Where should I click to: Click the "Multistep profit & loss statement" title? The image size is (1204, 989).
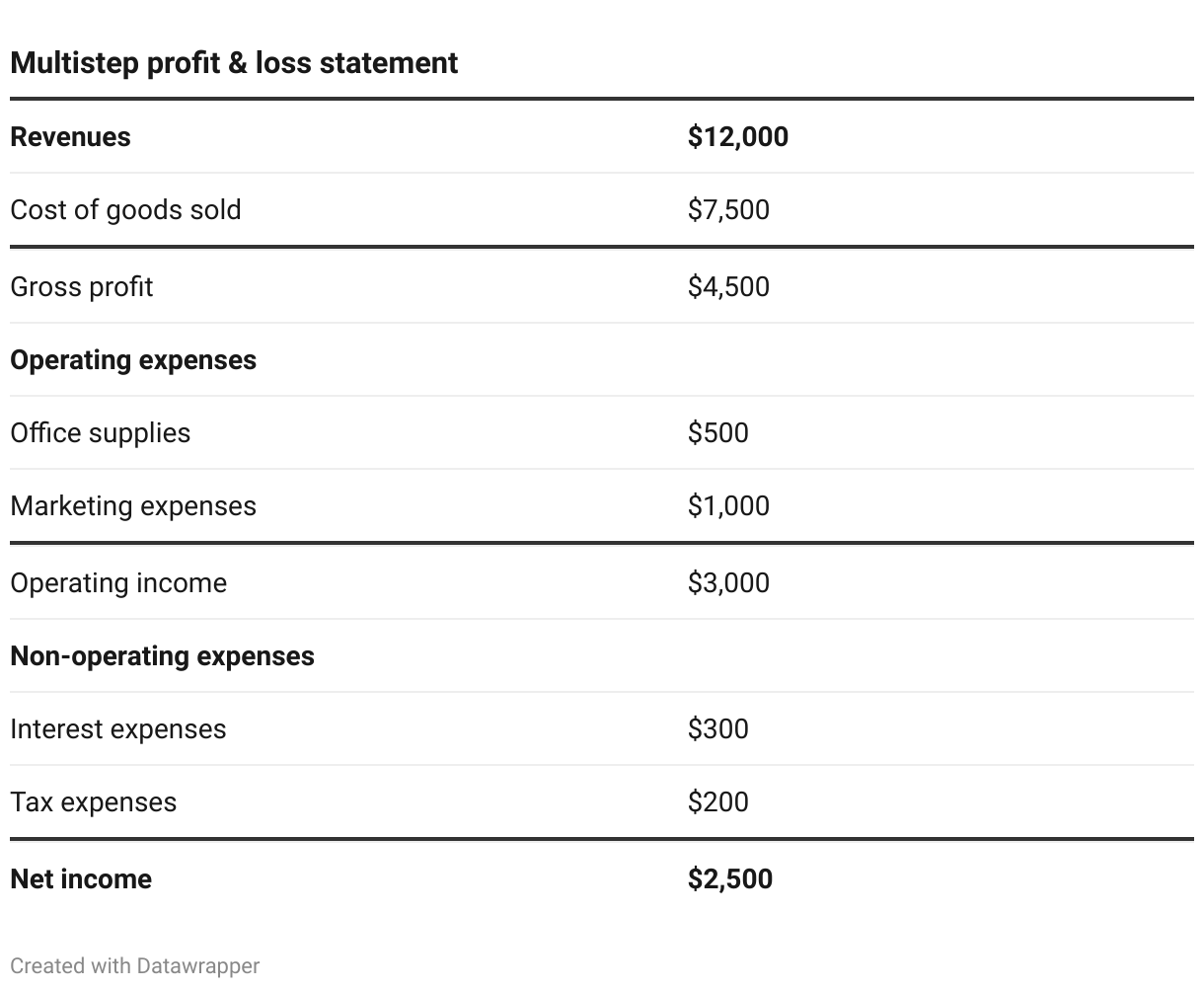click(x=234, y=63)
